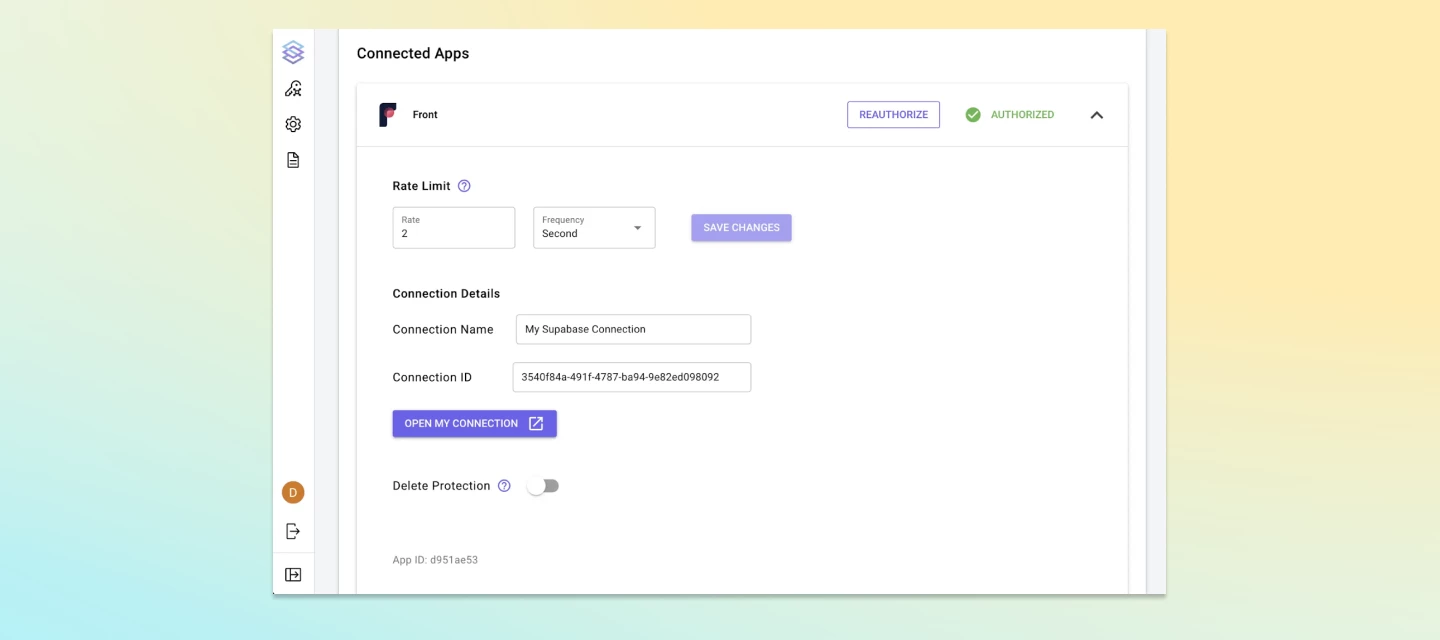Click Open My Connection button

point(474,424)
